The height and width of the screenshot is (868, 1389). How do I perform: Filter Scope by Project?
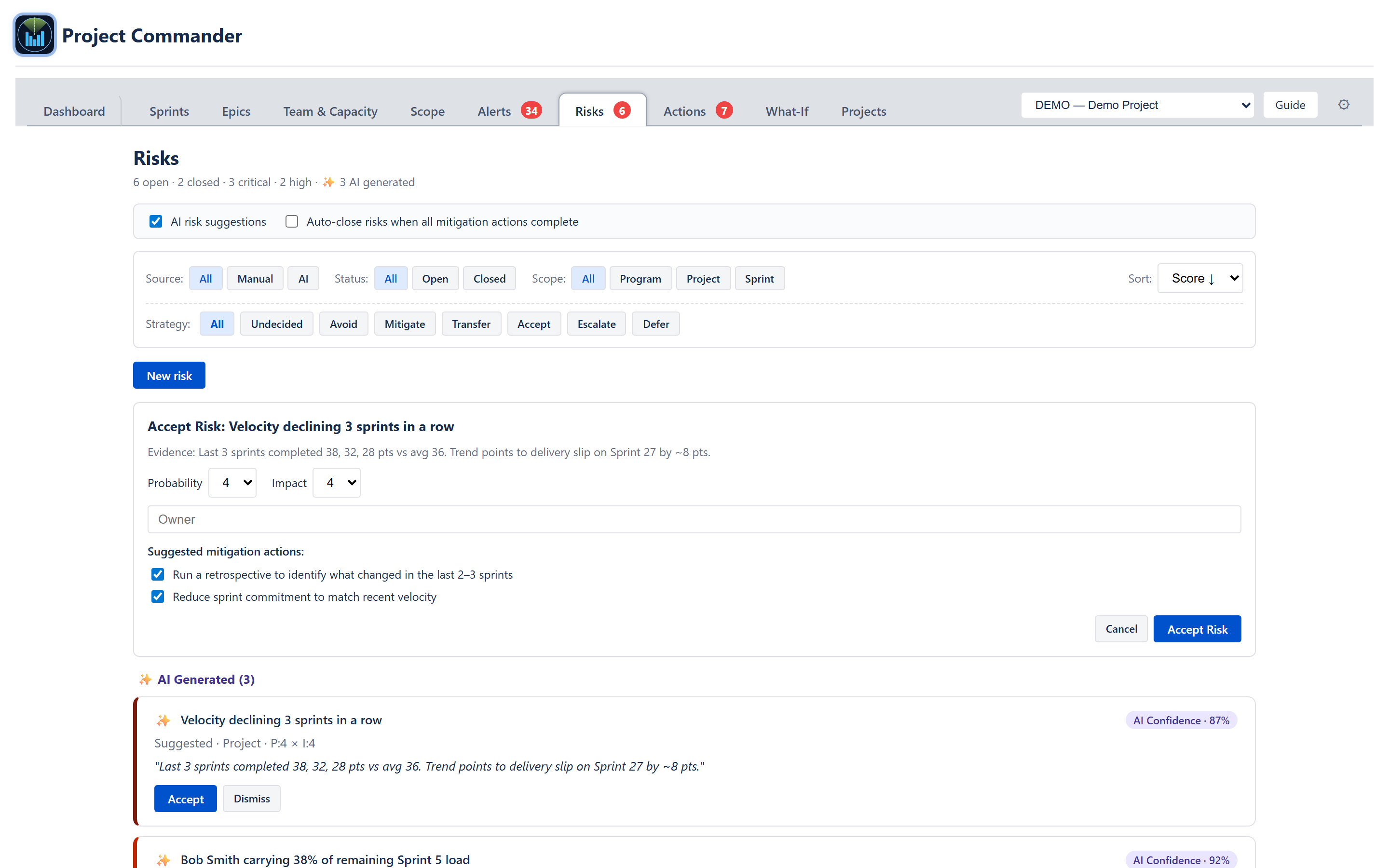pos(703,278)
